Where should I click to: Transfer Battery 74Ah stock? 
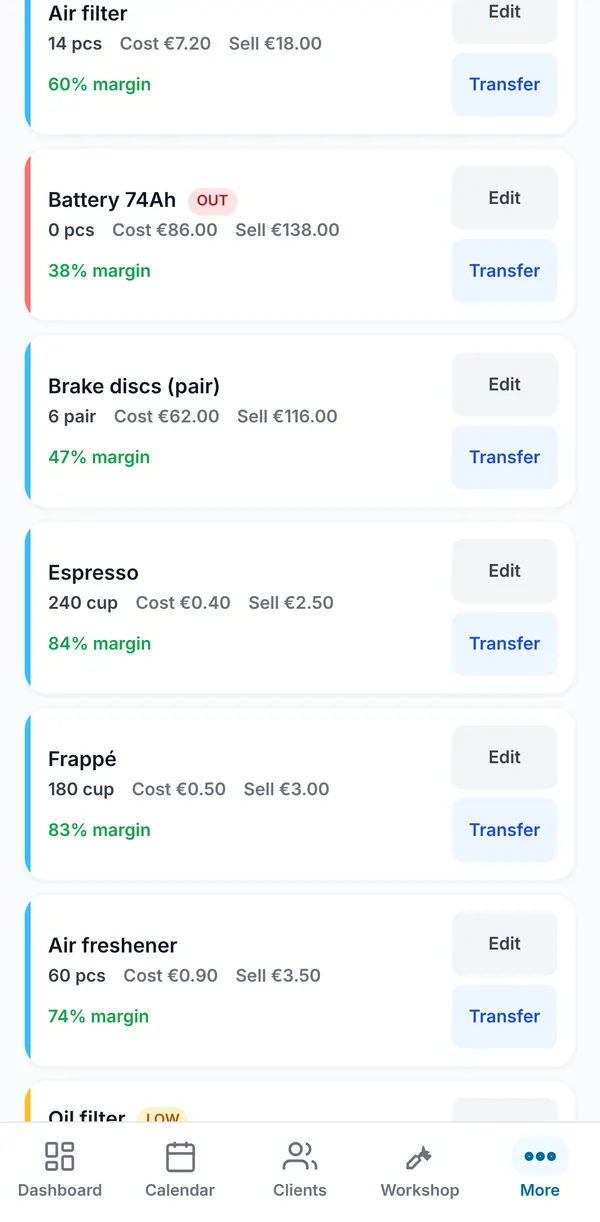[504, 271]
